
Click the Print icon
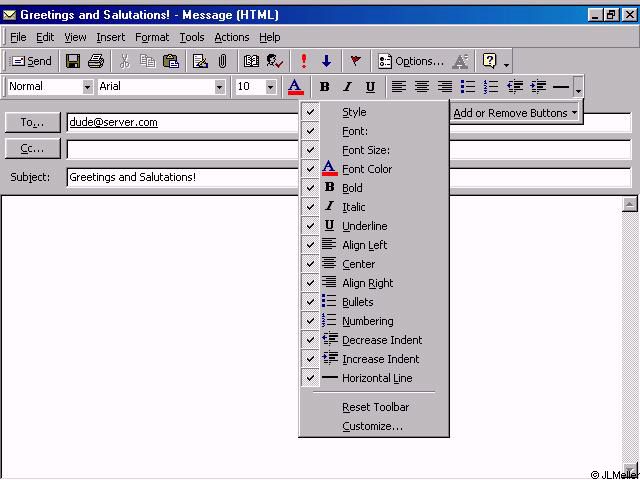pos(95,61)
